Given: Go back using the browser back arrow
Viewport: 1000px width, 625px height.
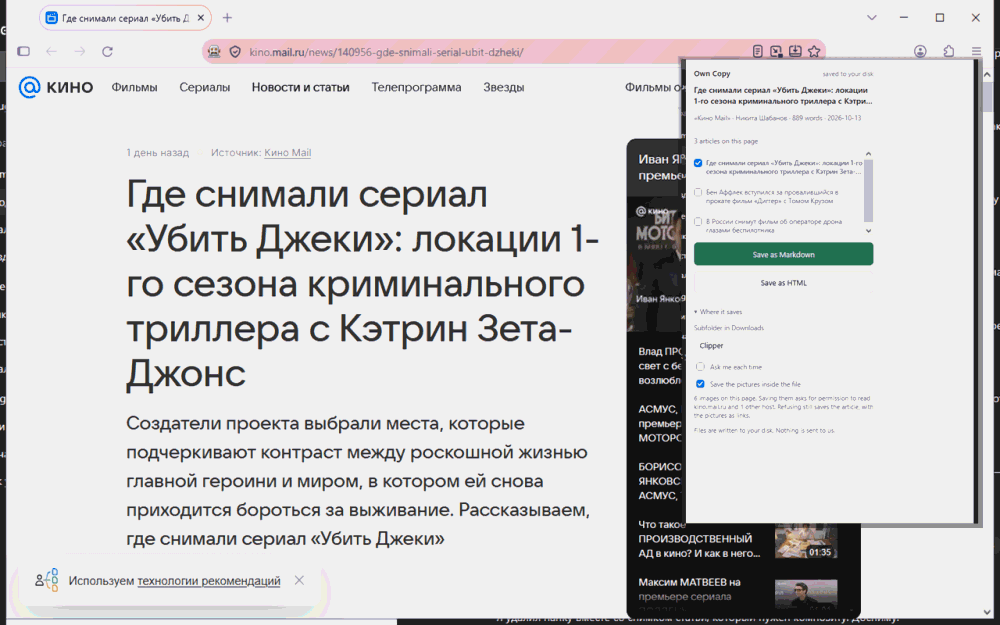Looking at the screenshot, I should click(52, 52).
